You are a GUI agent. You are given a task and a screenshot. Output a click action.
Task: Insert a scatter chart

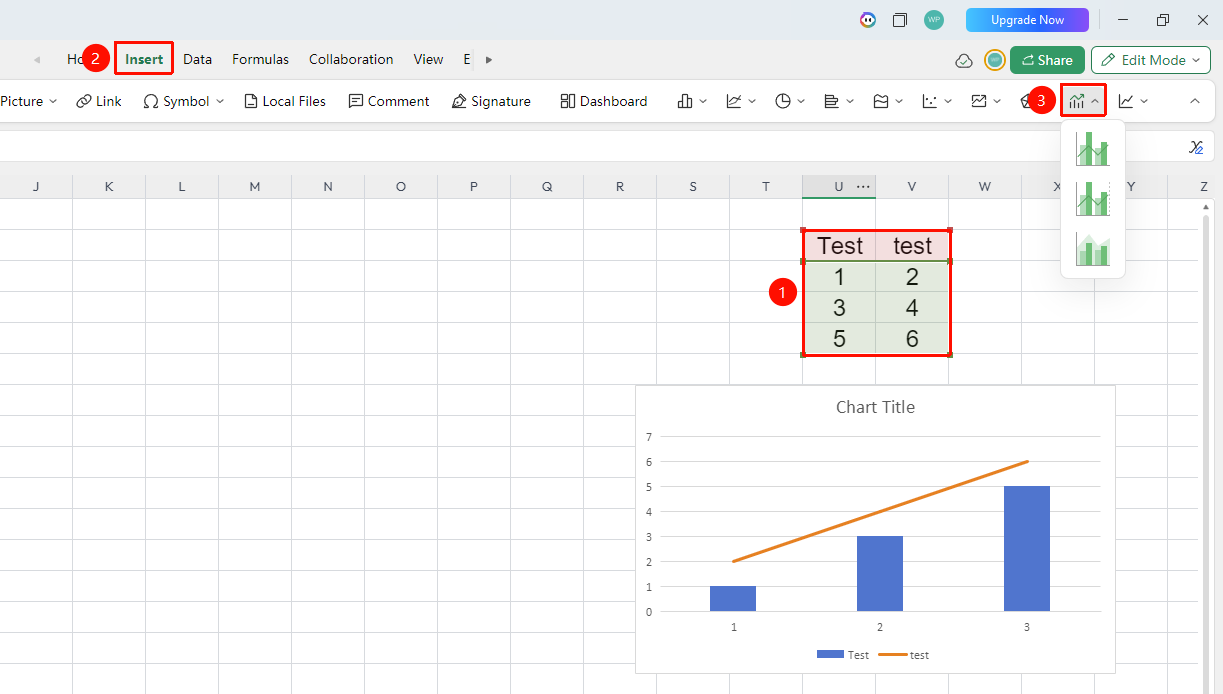click(930, 101)
